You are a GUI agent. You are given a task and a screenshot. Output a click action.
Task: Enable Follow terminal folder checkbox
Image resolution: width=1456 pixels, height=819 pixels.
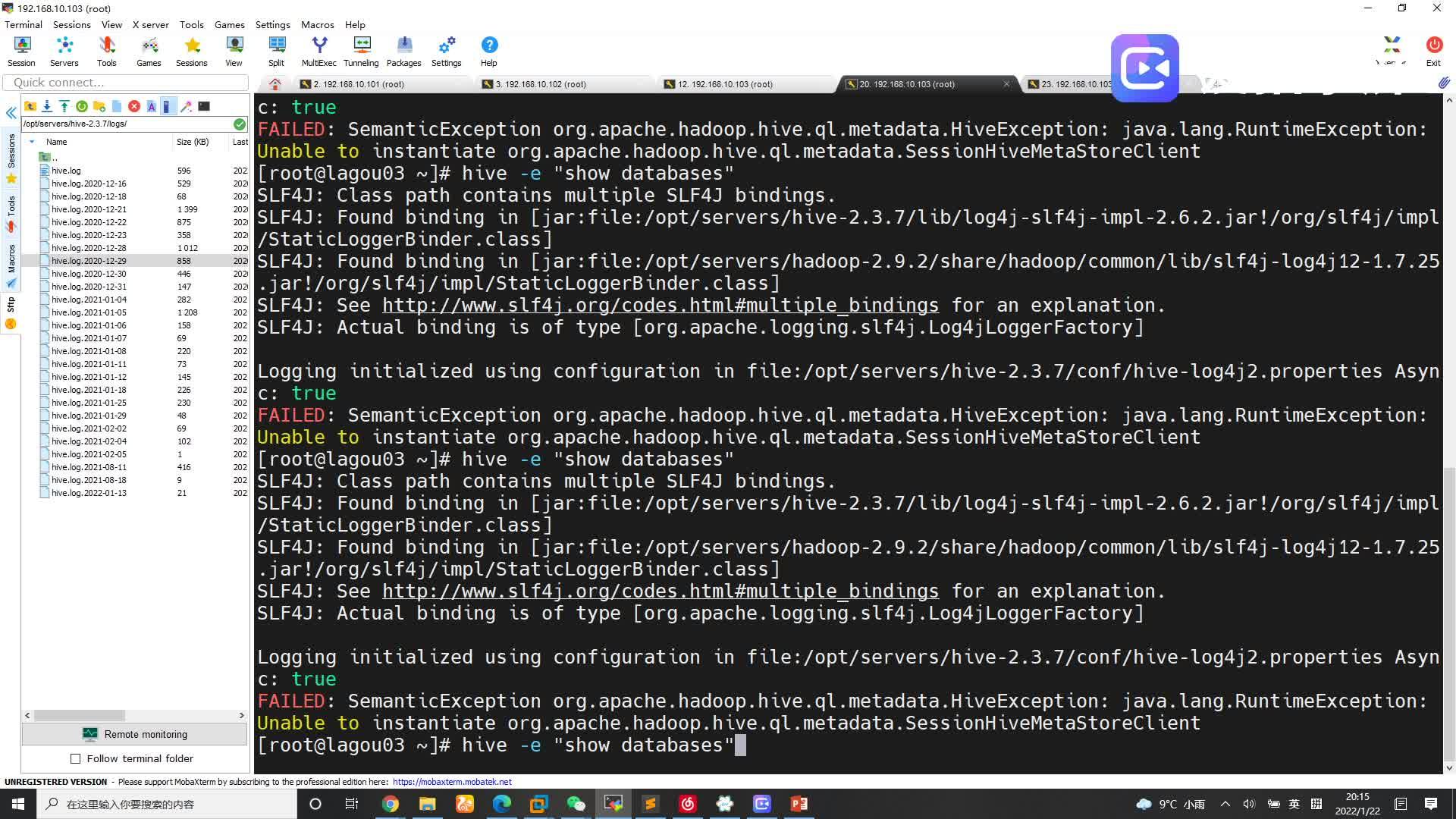[x=75, y=758]
